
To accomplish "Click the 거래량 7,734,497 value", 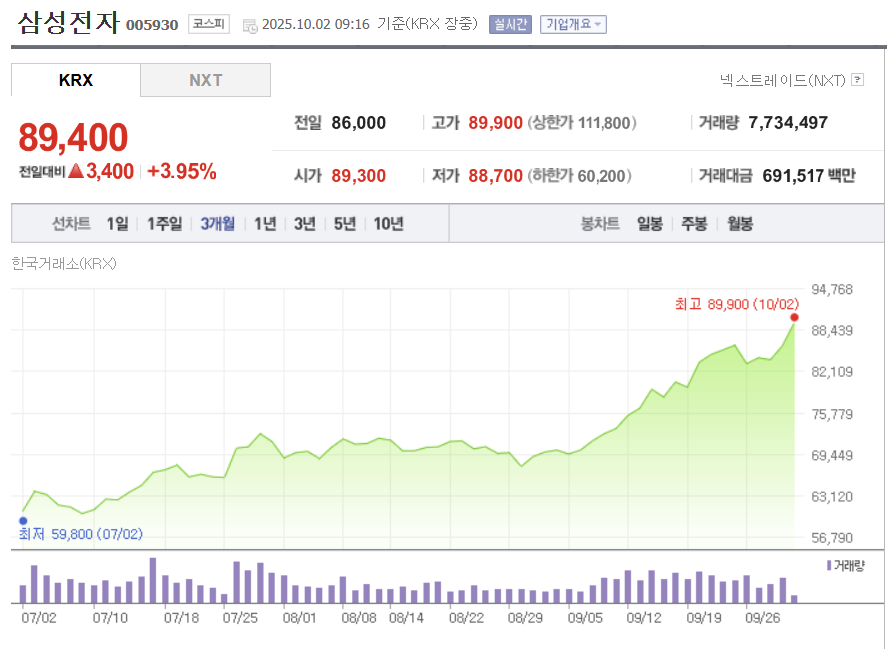I will [788, 123].
